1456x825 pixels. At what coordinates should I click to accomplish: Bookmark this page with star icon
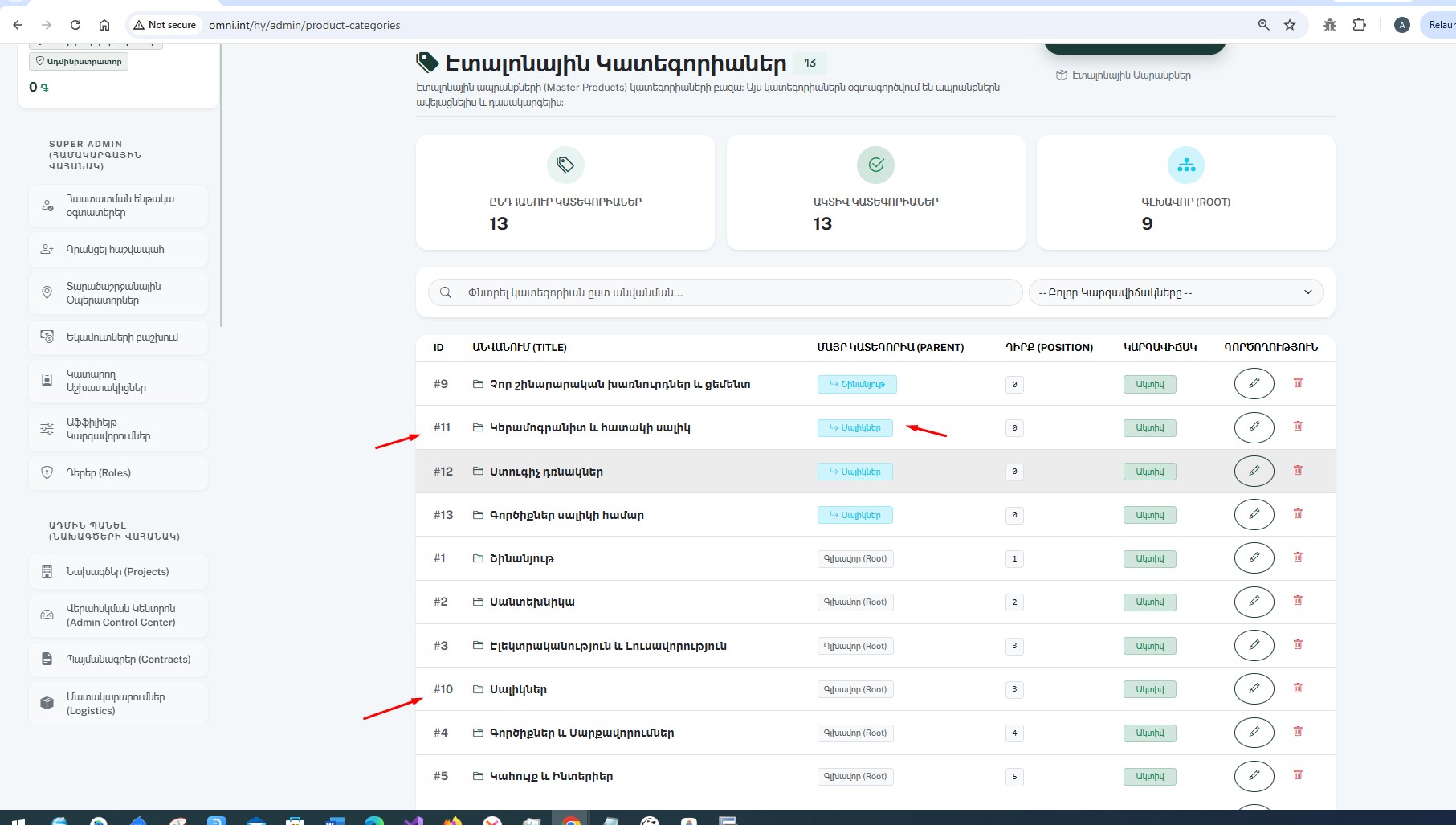point(1290,25)
